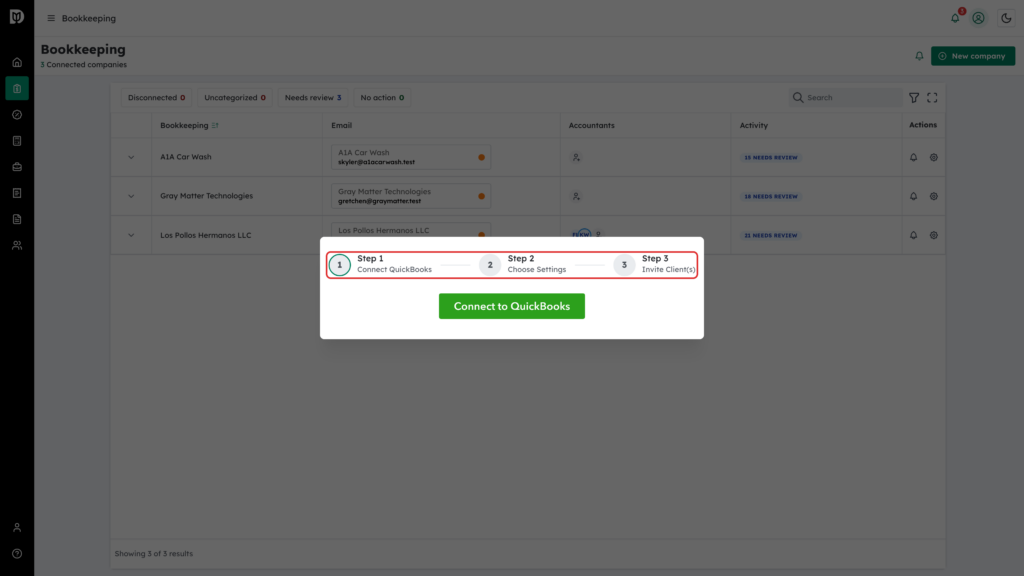Open the filter funnel icon
The width and height of the screenshot is (1024, 576).
[914, 98]
